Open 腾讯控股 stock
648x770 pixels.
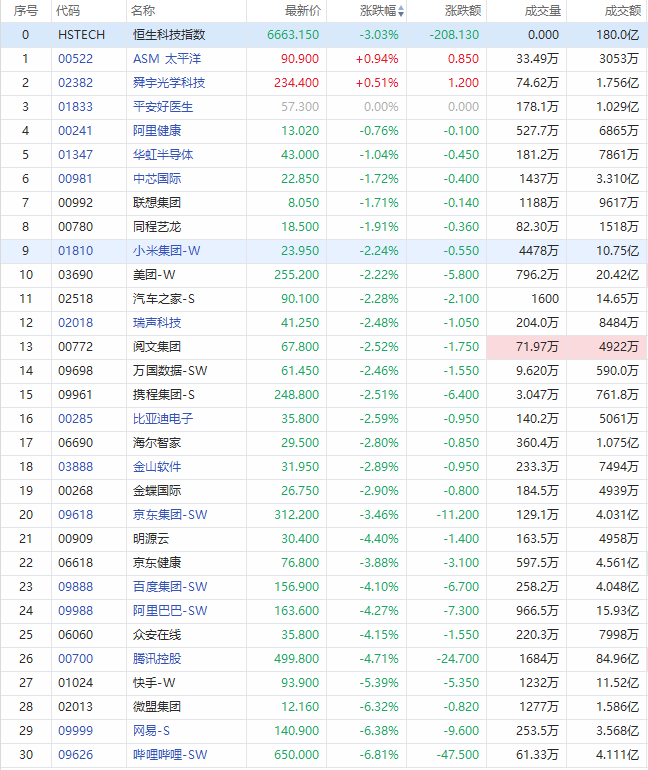point(157,659)
